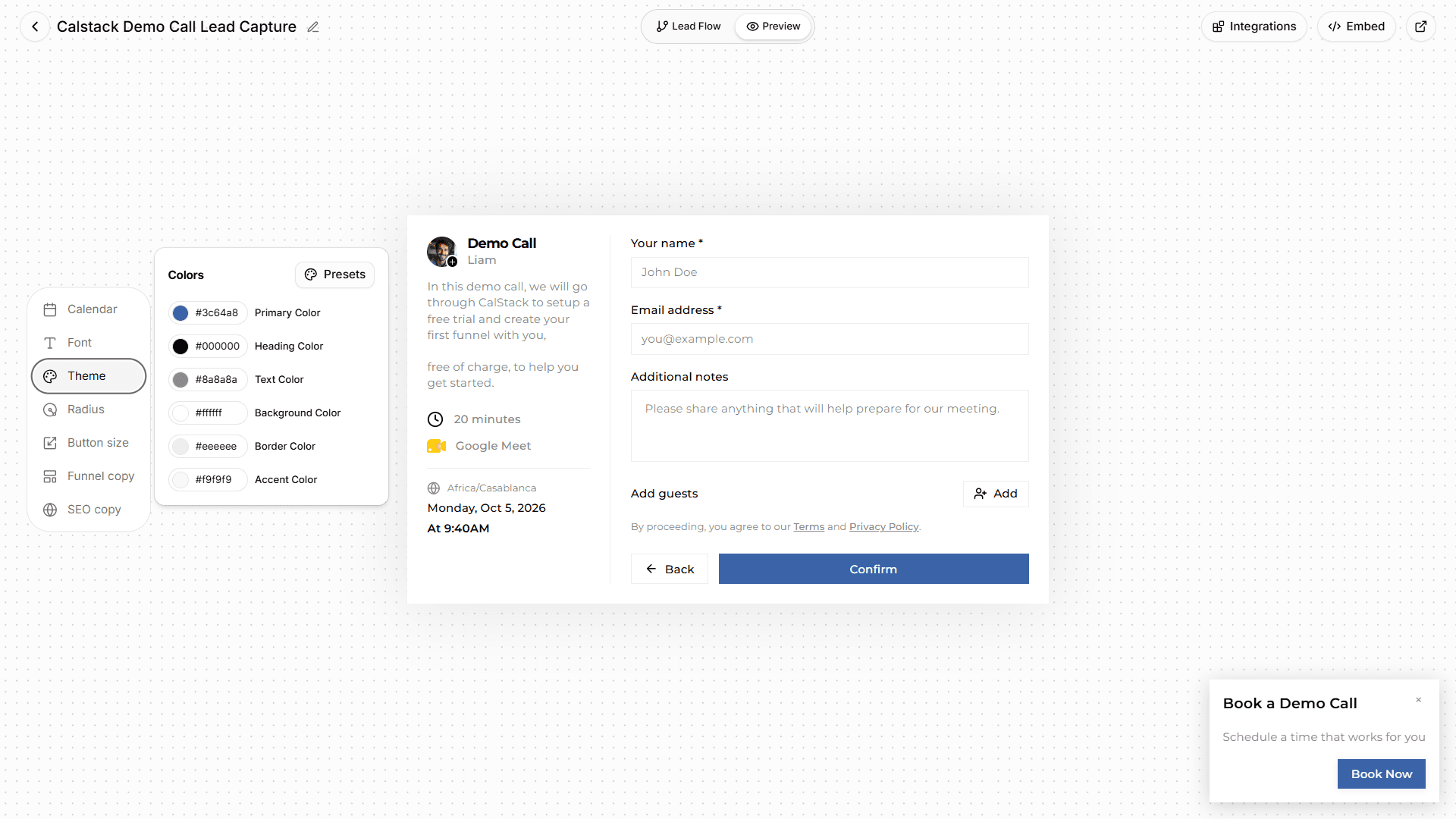
Task: Click the Border Color swatch
Action: point(180,447)
